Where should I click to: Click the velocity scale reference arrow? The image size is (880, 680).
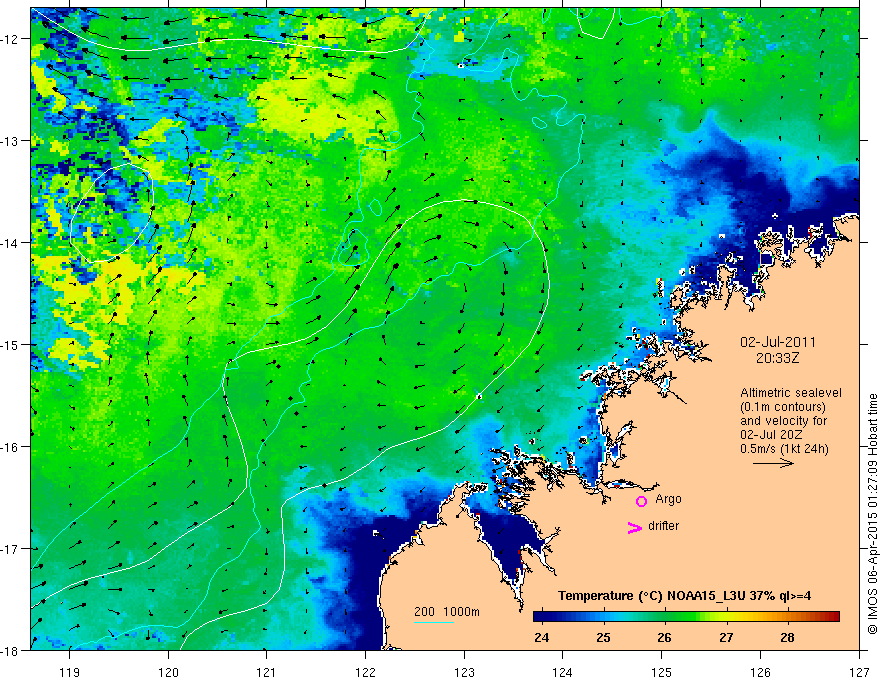click(773, 463)
